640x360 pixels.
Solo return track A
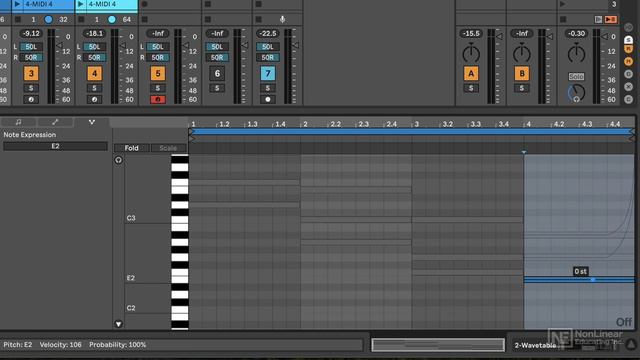coord(471,88)
